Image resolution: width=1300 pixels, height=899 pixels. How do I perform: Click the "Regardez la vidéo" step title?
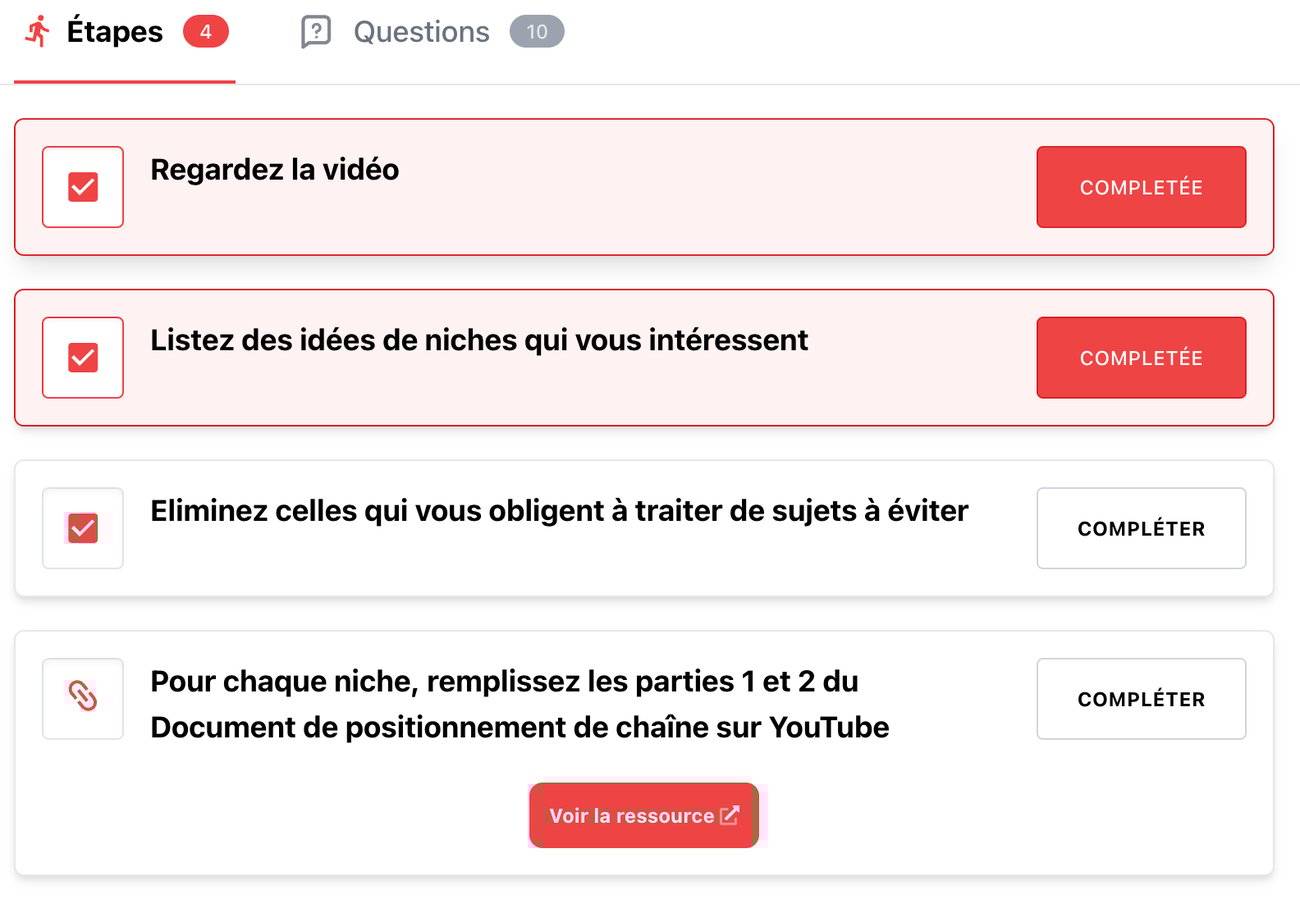(x=274, y=170)
